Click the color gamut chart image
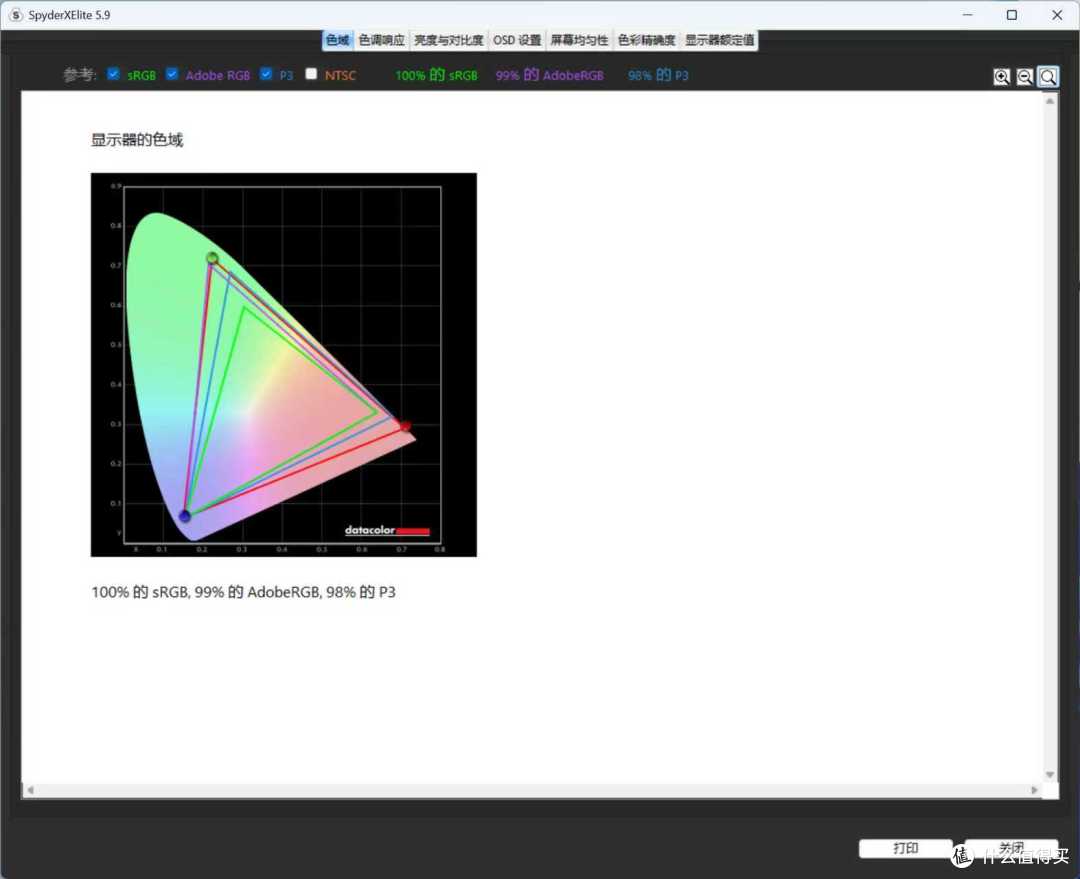Image resolution: width=1080 pixels, height=879 pixels. point(284,364)
